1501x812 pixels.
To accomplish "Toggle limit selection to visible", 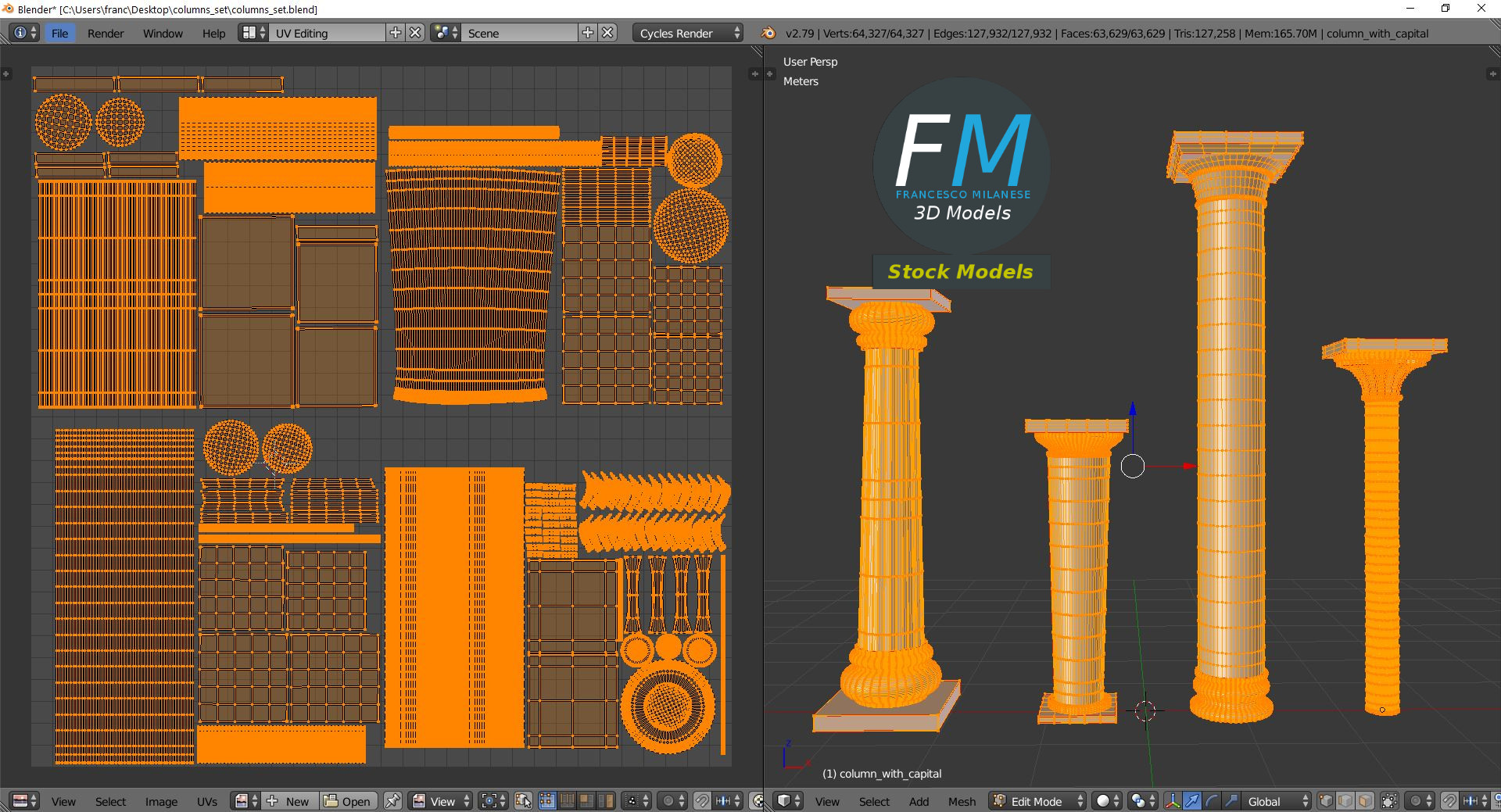I will pos(1389,801).
